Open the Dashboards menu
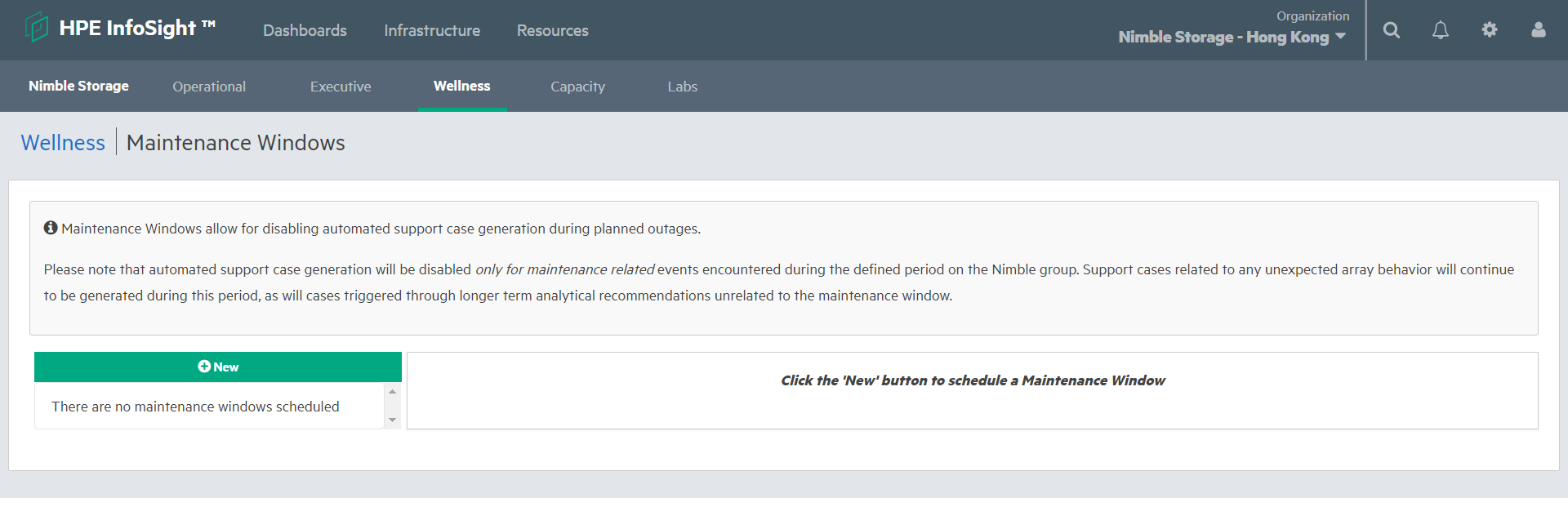Image resolution: width=1568 pixels, height=529 pixels. [x=305, y=30]
